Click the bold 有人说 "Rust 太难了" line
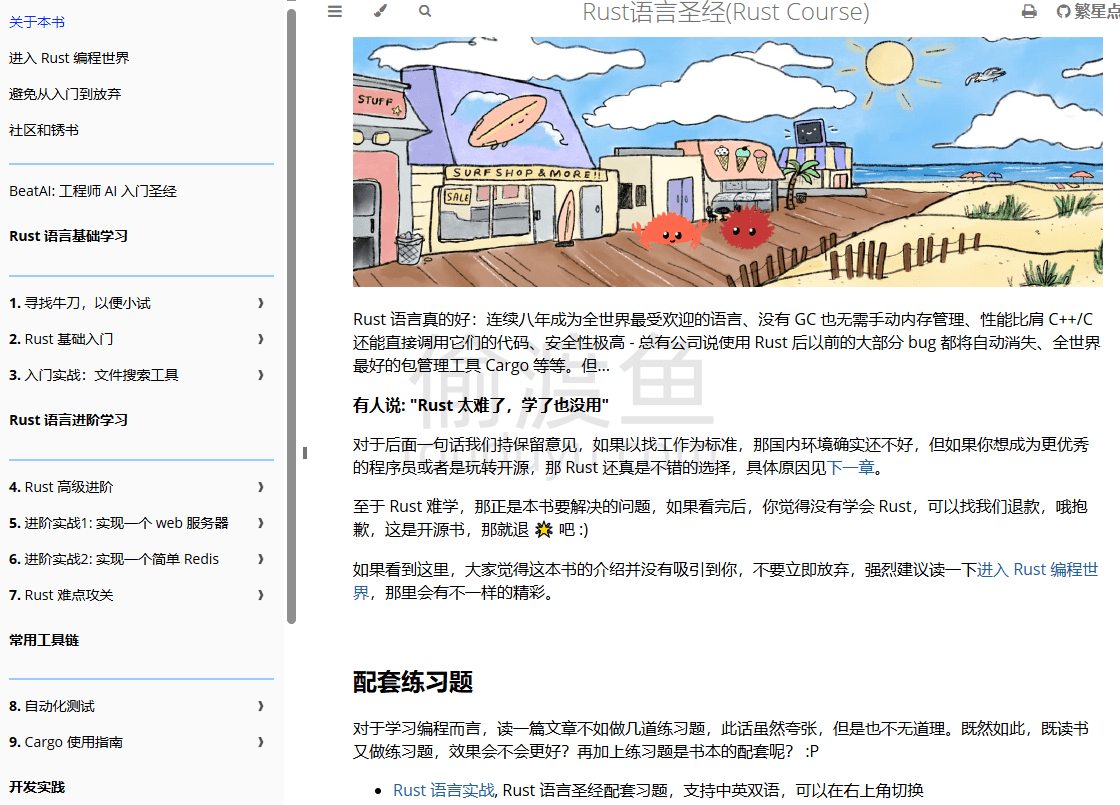The width and height of the screenshot is (1120, 805). 481,406
